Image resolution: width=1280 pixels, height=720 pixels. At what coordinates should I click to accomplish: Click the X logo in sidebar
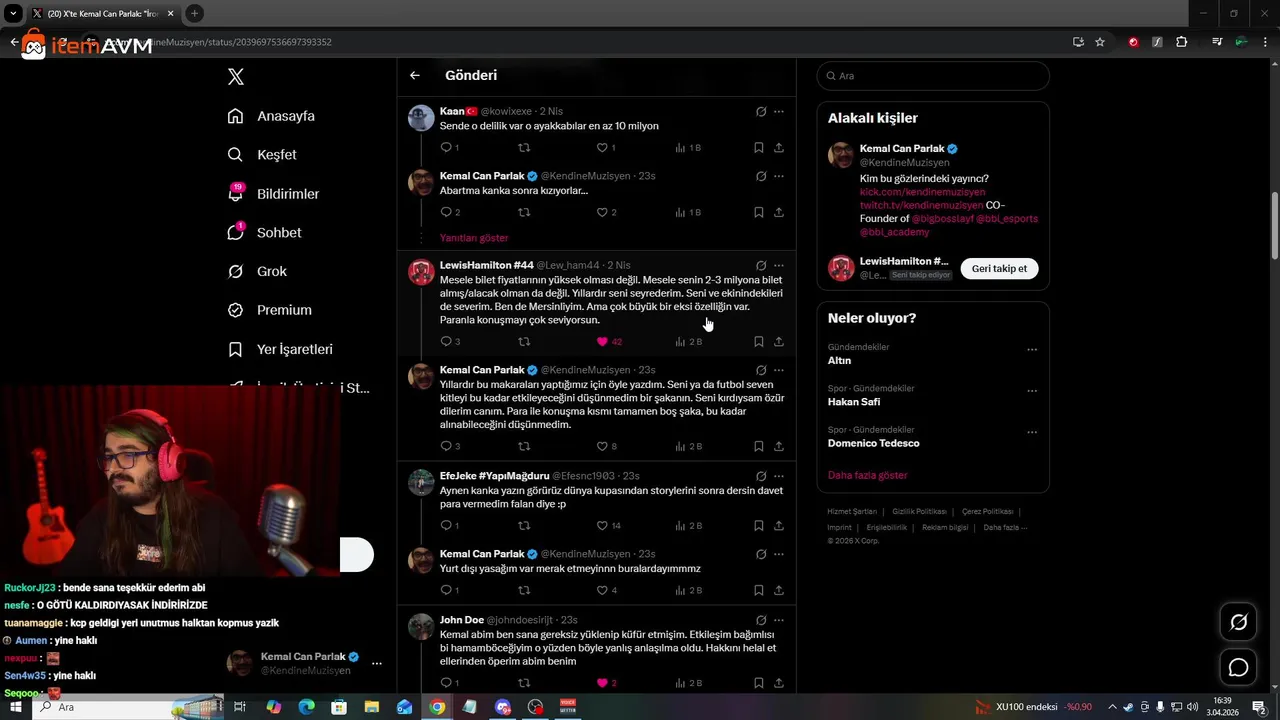236,77
